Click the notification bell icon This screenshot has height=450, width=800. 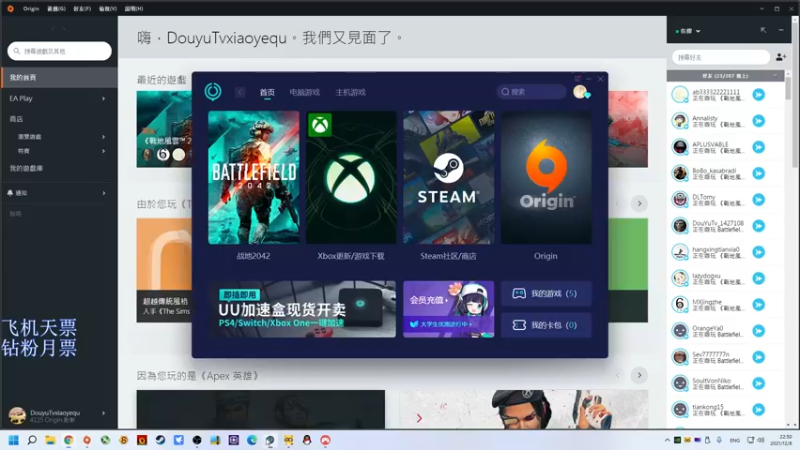pyautogui.click(x=10, y=193)
